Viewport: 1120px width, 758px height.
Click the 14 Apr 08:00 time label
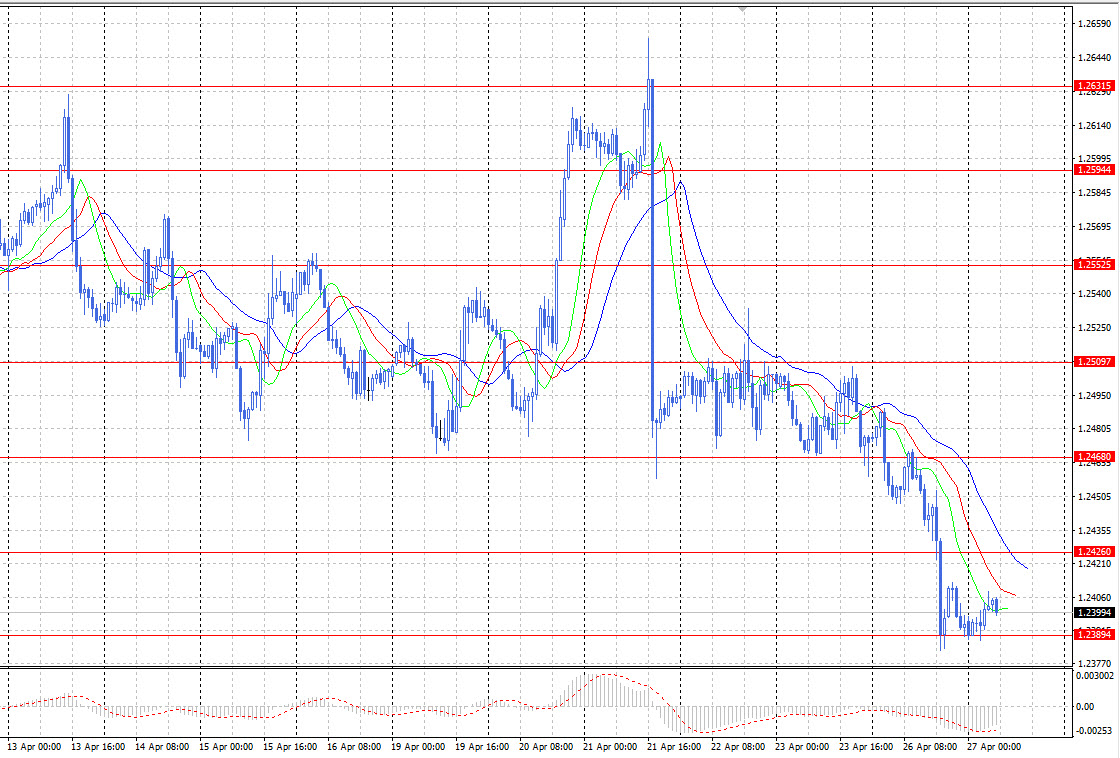point(161,747)
